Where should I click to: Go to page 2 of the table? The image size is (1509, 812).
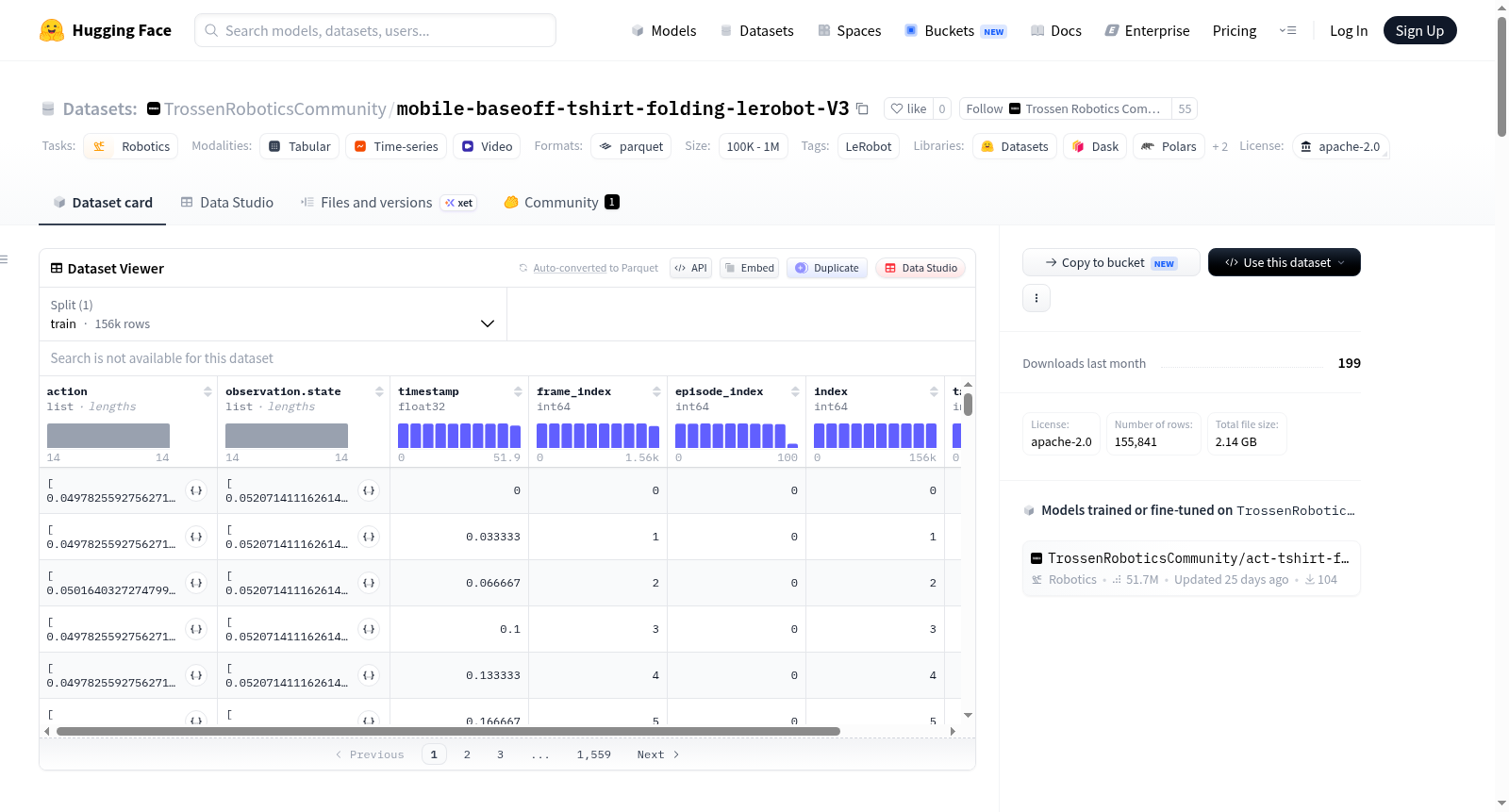pyautogui.click(x=467, y=754)
